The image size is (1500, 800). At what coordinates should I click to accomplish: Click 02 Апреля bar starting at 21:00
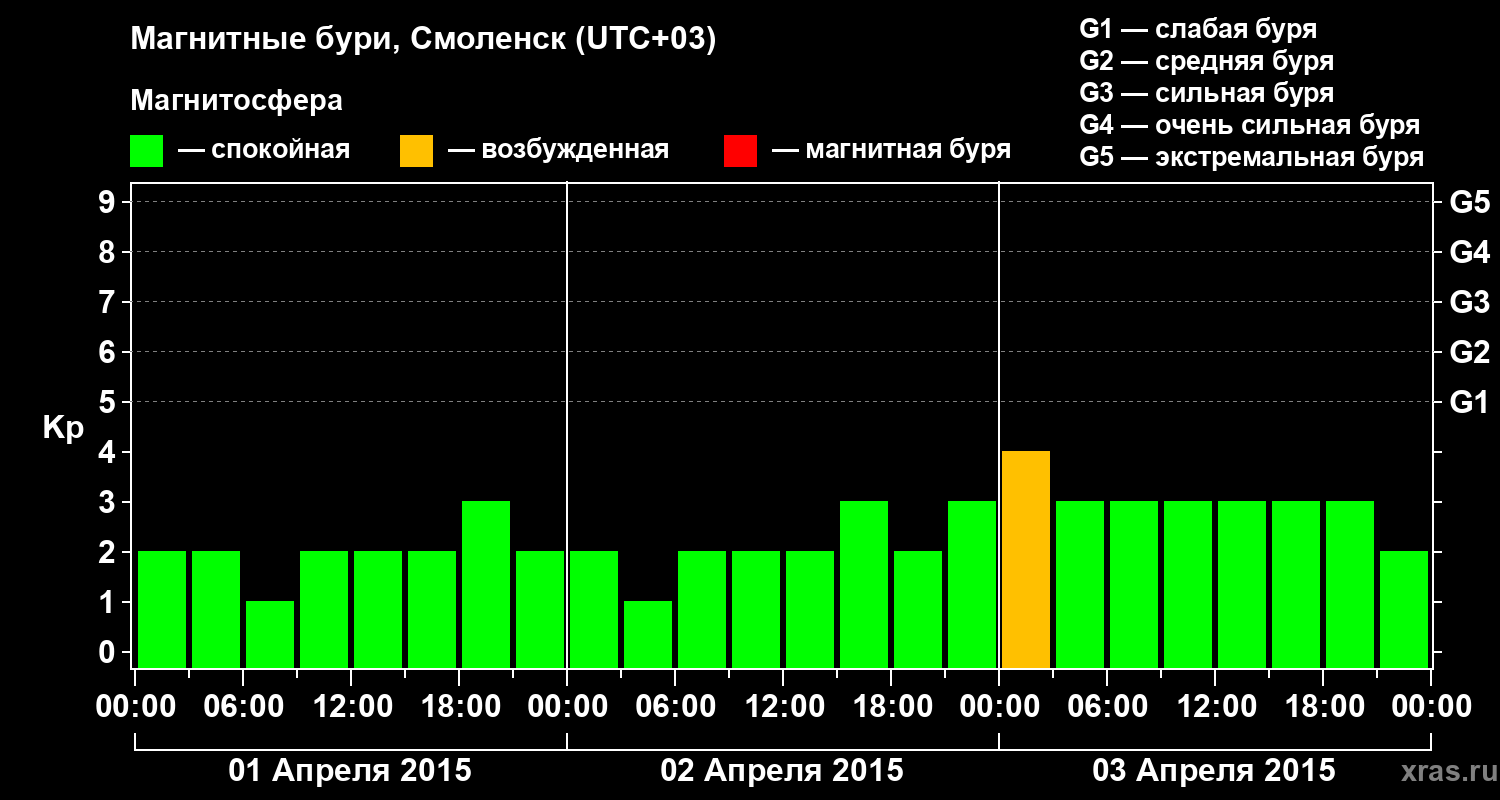pyautogui.click(x=972, y=584)
